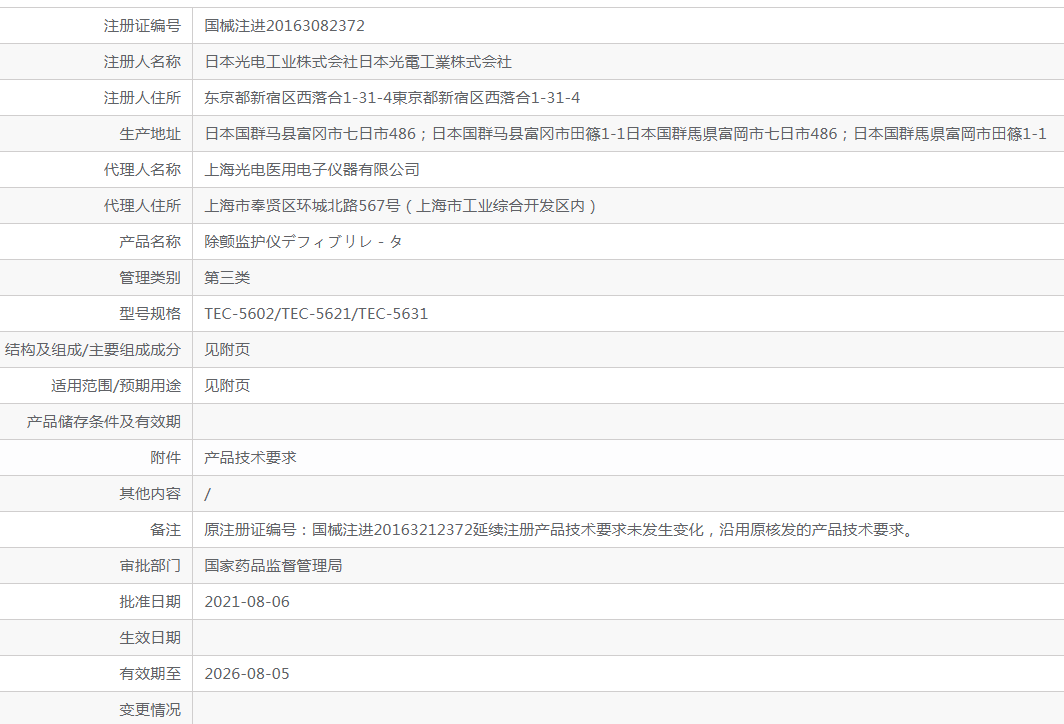Click the 备注 label

(x=166, y=529)
